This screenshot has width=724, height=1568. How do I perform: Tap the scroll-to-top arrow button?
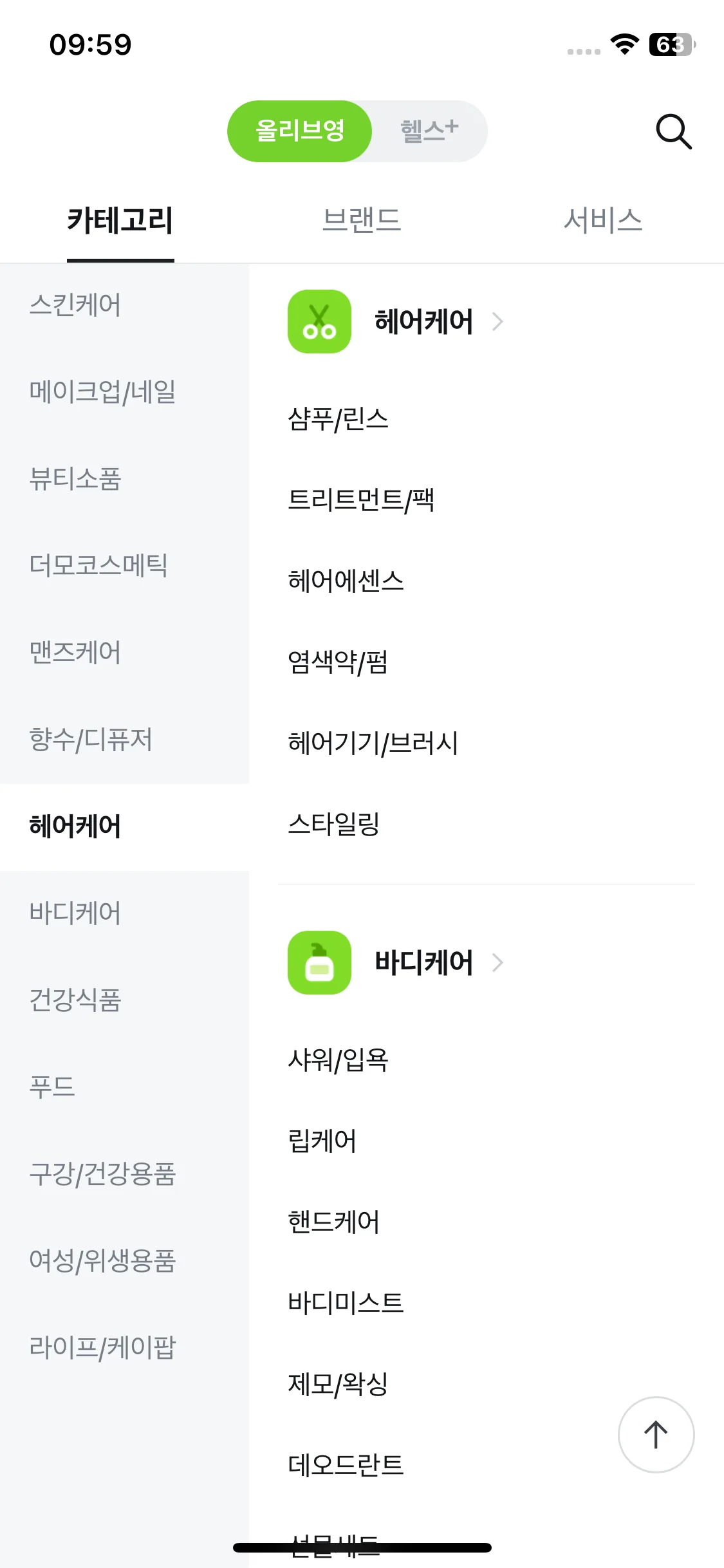pos(656,1434)
